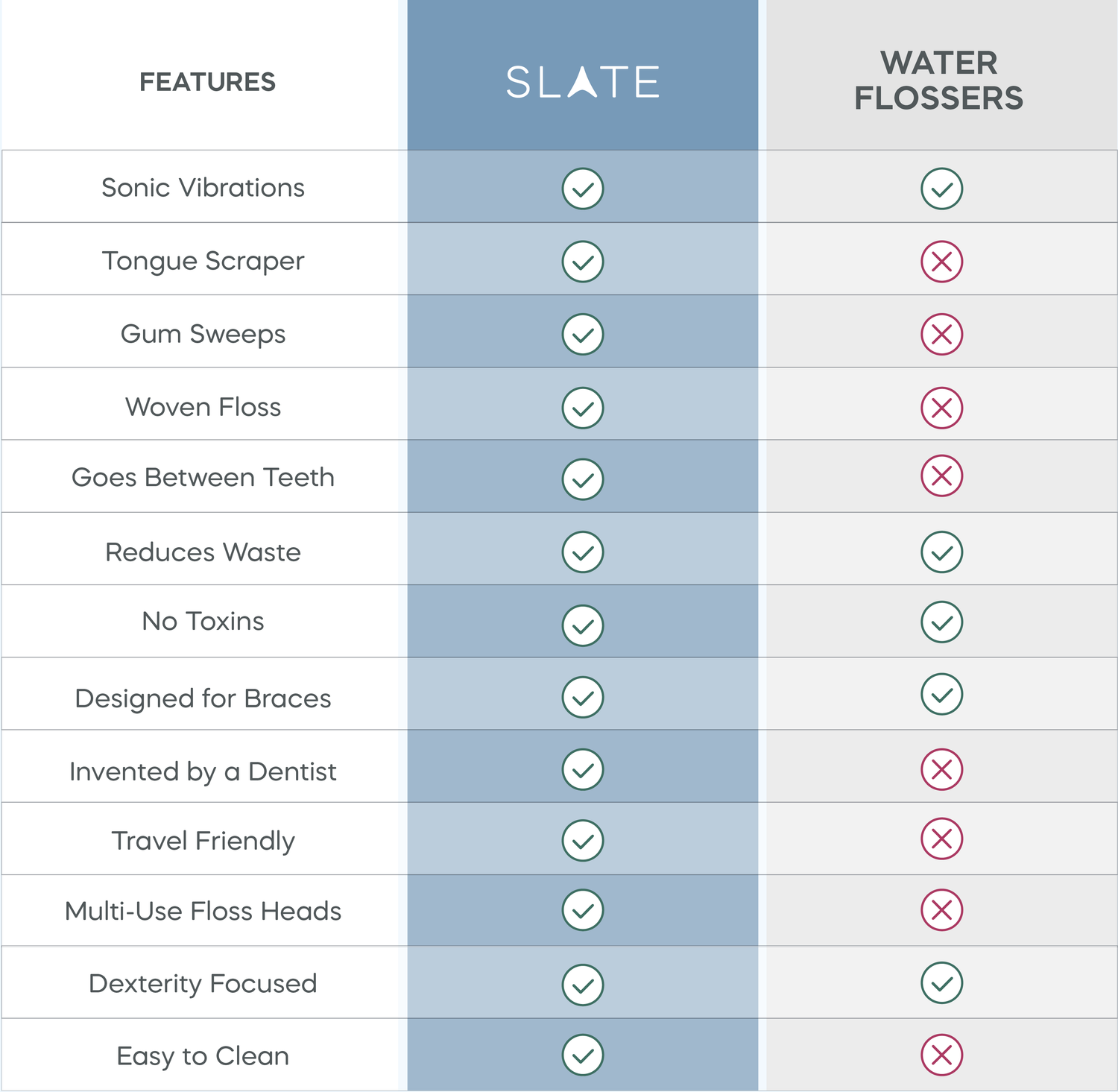The width and height of the screenshot is (1118, 1092).
Task: Click Water Flossers' checkmark for Sonic Vibrations
Action: click(941, 189)
